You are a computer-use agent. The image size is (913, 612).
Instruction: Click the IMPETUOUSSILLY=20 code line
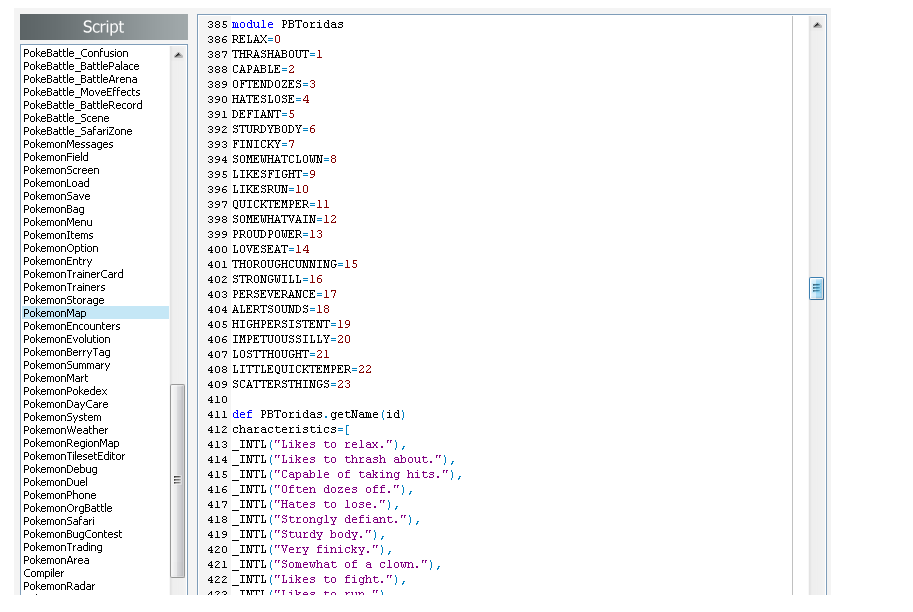[291, 339]
